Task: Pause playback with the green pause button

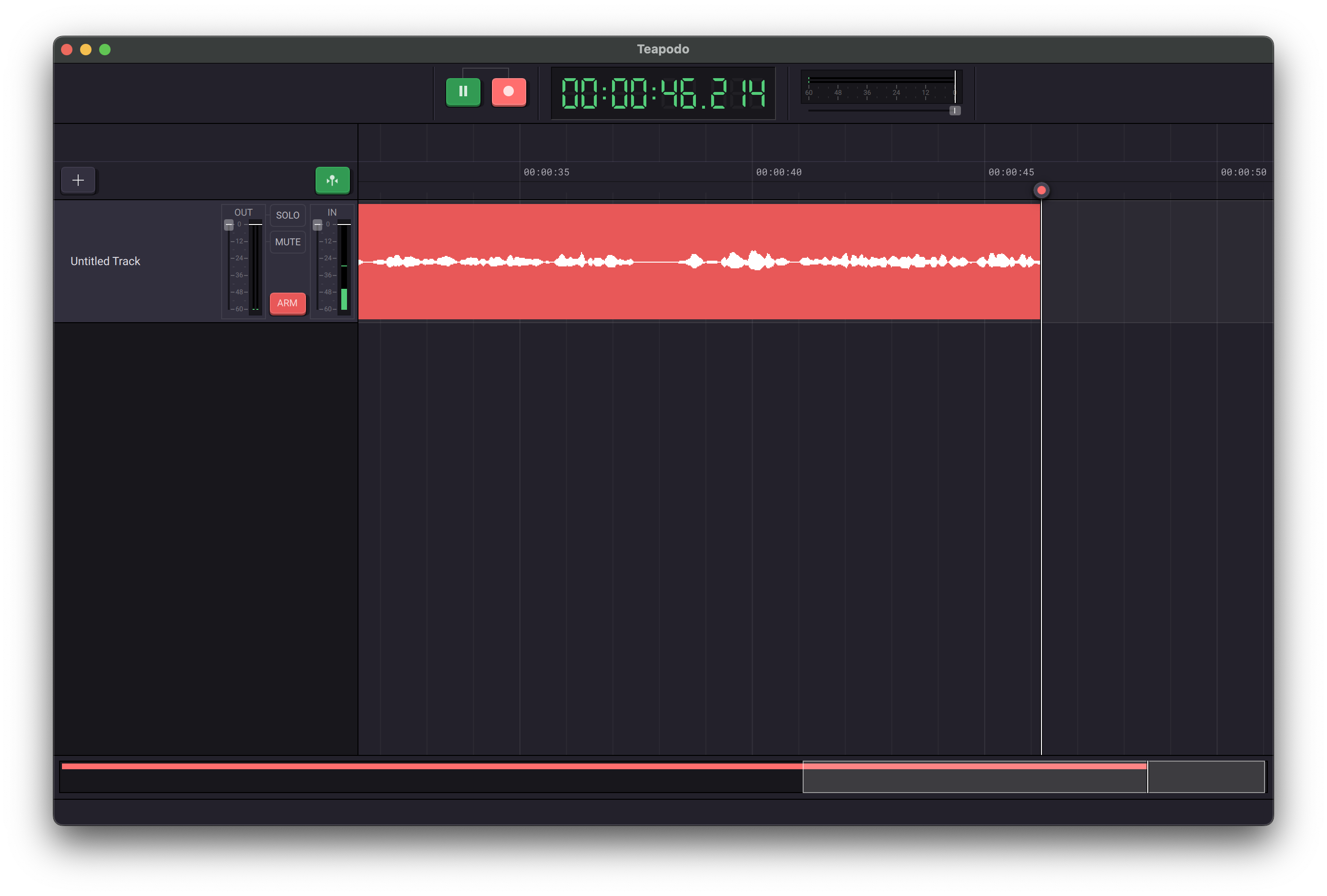Action: (x=462, y=92)
